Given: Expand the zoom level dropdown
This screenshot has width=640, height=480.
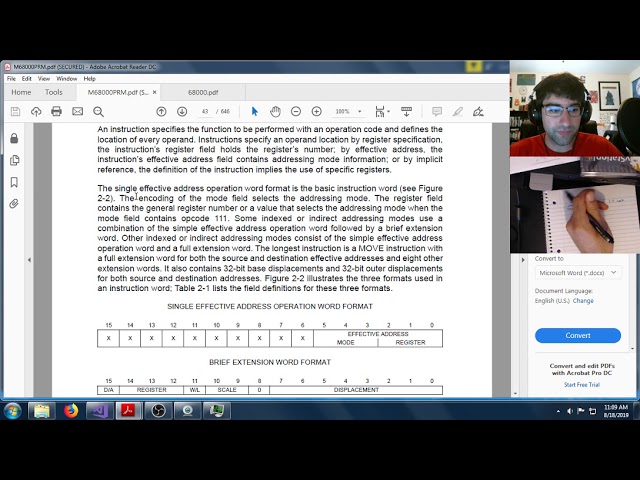Looking at the screenshot, I should [360, 111].
